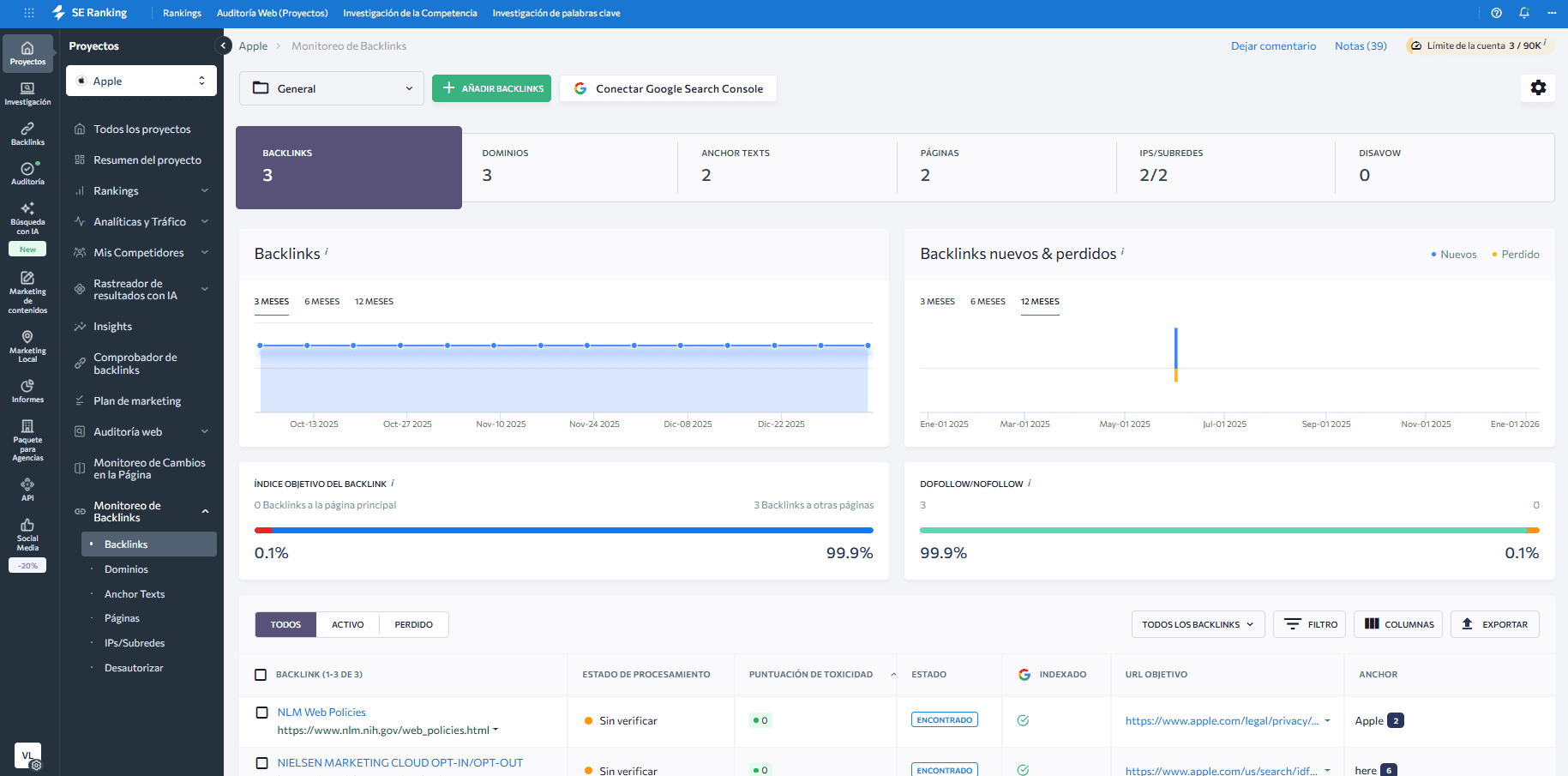Click the Exportar button
Image resolution: width=1568 pixels, height=776 pixels.
pyautogui.click(x=1494, y=624)
